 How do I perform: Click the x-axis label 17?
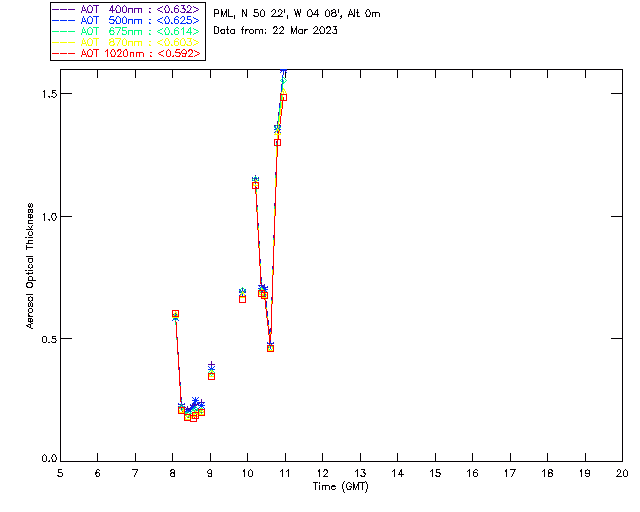[x=510, y=473]
